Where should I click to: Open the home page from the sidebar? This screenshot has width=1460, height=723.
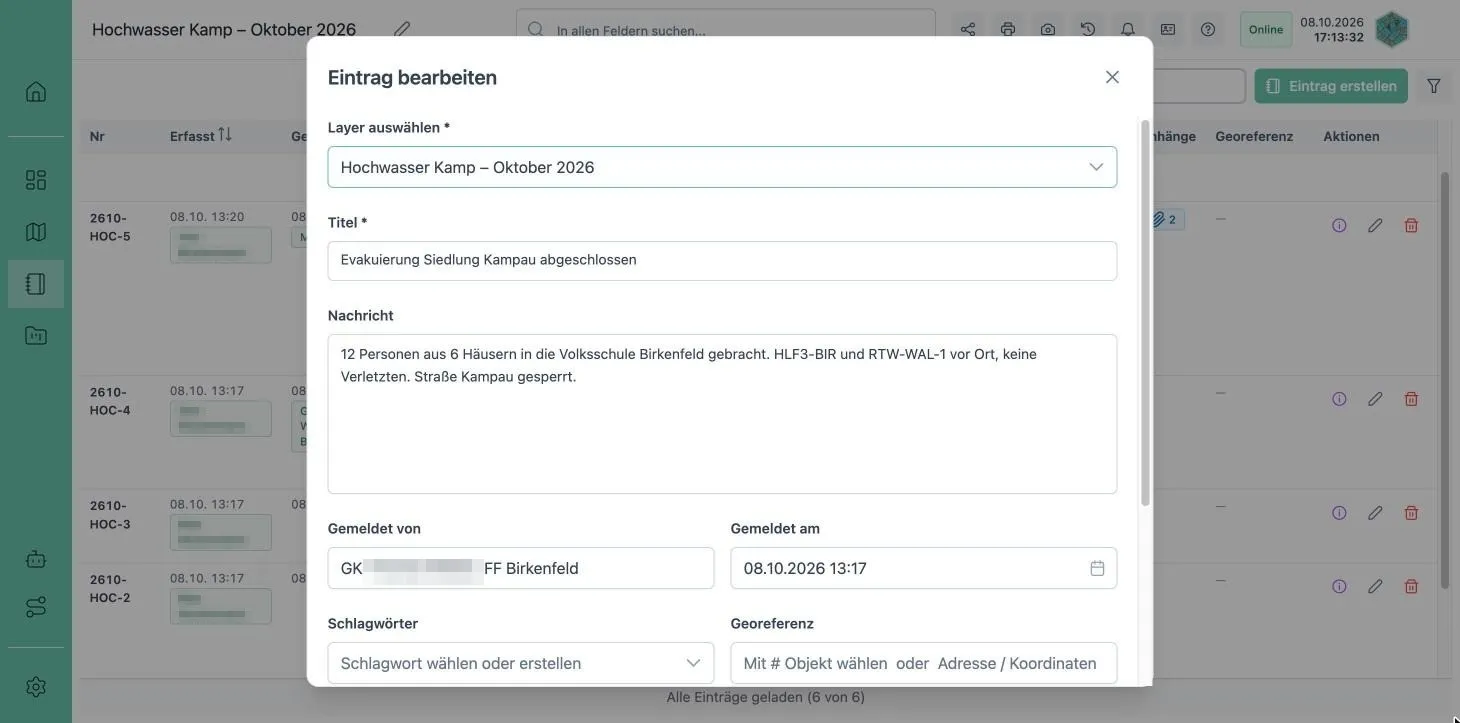[x=36, y=92]
